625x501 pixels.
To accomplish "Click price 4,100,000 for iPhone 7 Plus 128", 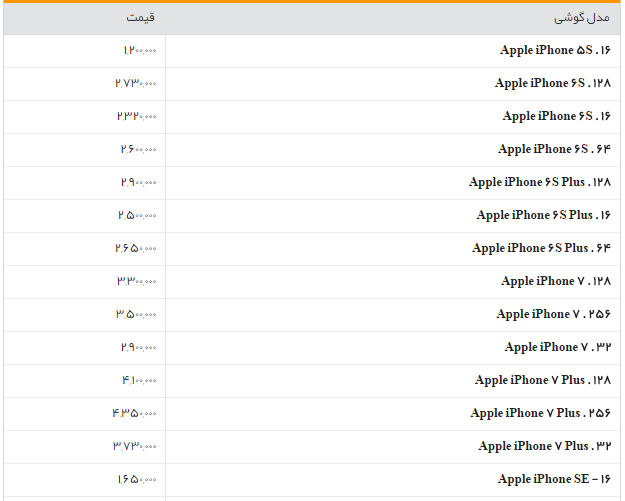I will coord(139,381).
